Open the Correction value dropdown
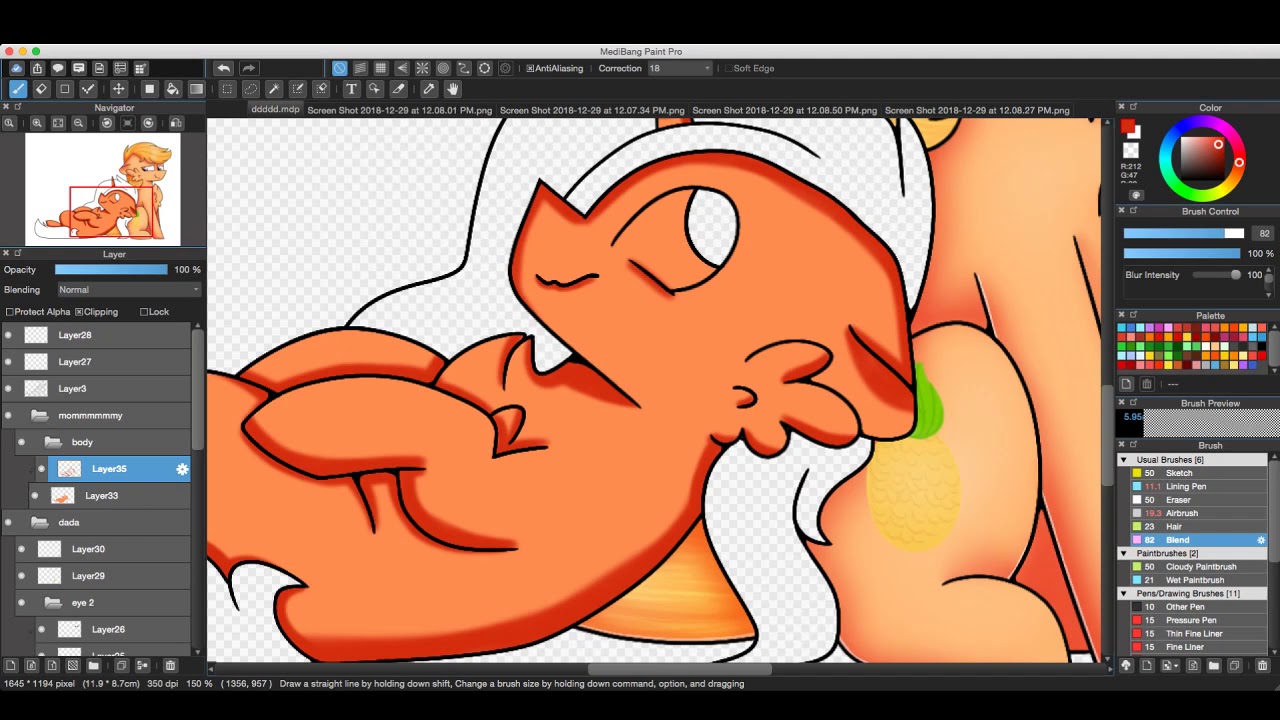 coord(680,68)
